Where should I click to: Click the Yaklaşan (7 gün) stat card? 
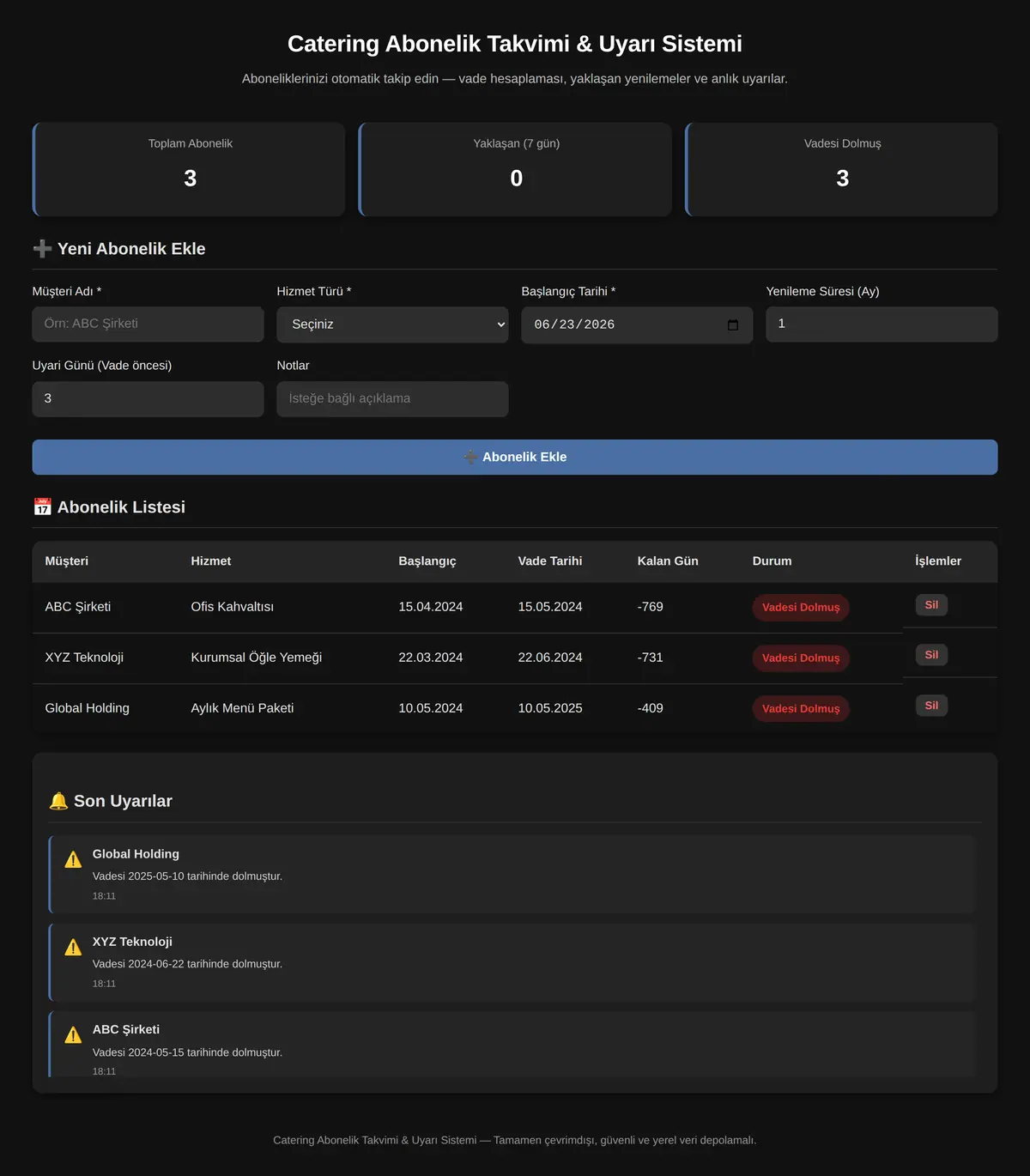point(515,169)
